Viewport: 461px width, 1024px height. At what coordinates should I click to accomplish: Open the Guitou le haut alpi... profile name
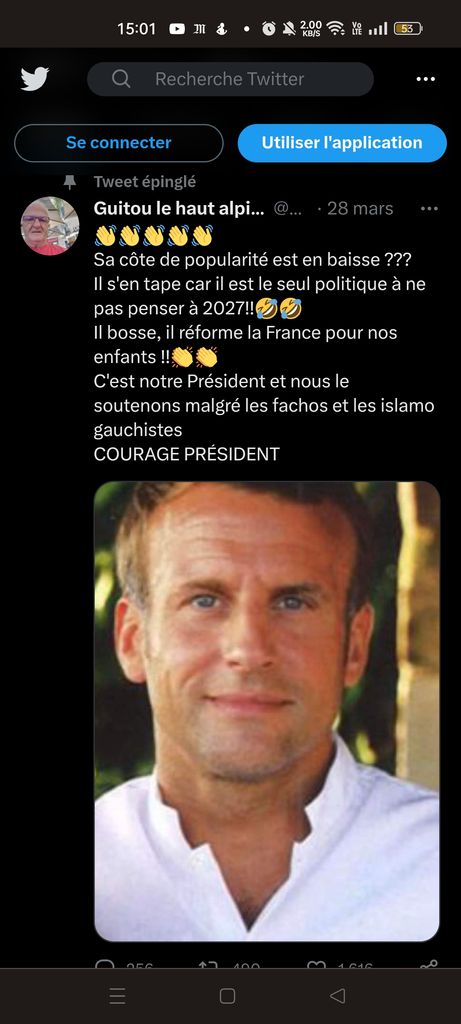[179, 208]
